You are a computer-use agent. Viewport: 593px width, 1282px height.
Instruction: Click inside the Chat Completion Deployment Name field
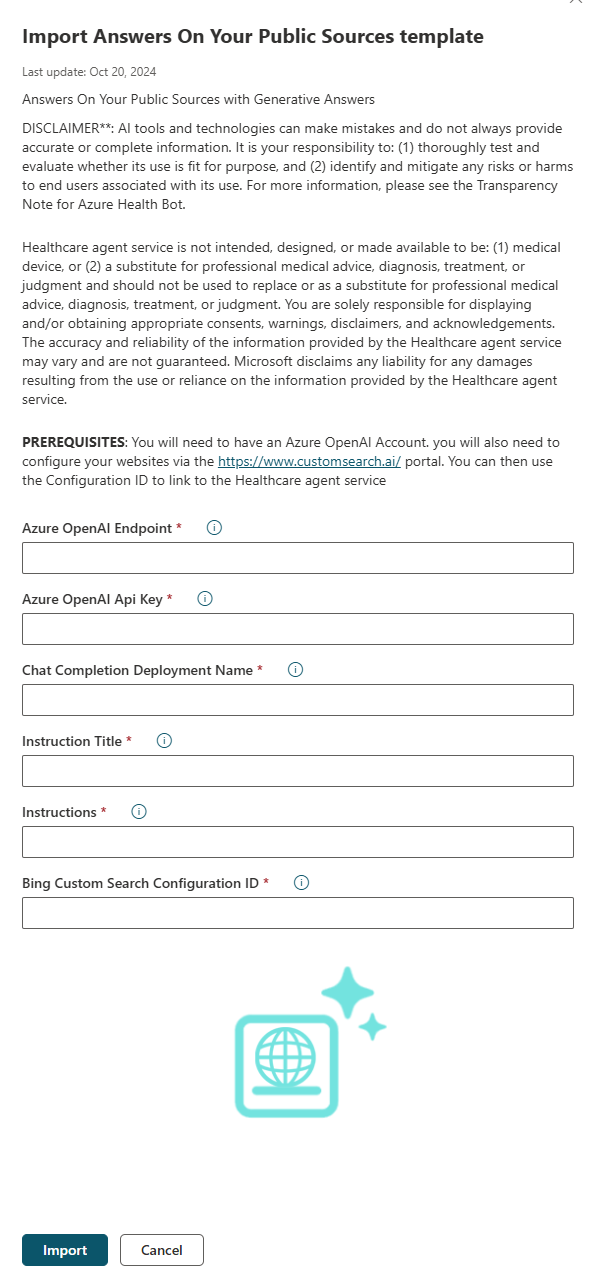coord(296,699)
